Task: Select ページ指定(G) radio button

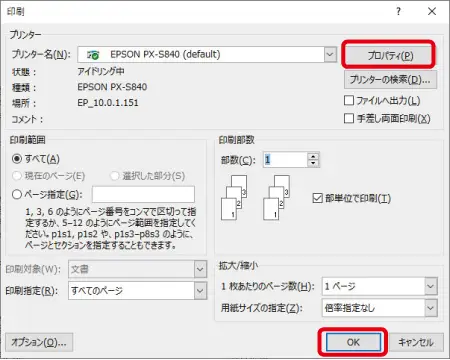Action: pos(17,194)
